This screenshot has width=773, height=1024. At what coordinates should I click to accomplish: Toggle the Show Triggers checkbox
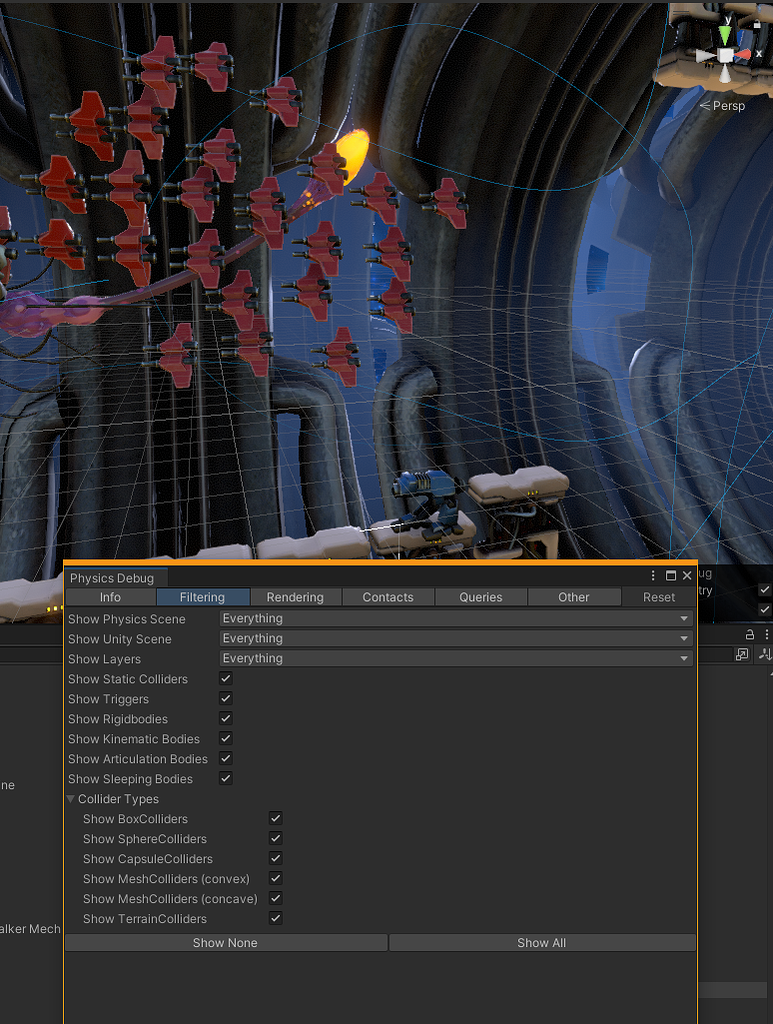tap(225, 699)
